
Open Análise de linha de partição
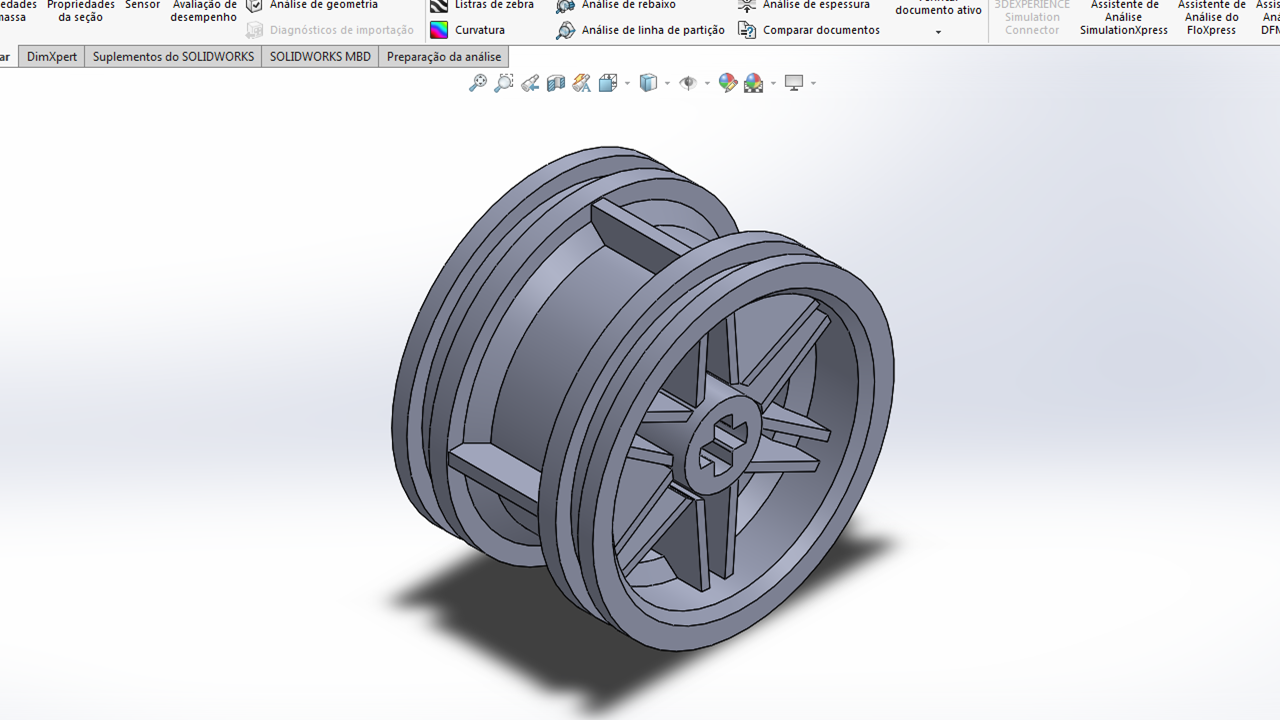[641, 30]
